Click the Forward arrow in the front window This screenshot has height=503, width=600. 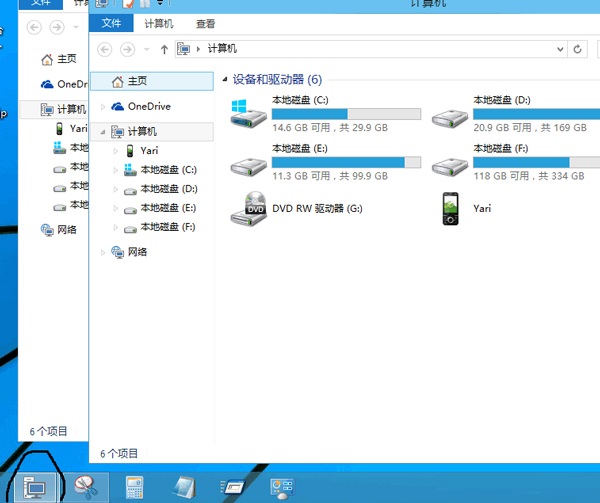(127, 49)
